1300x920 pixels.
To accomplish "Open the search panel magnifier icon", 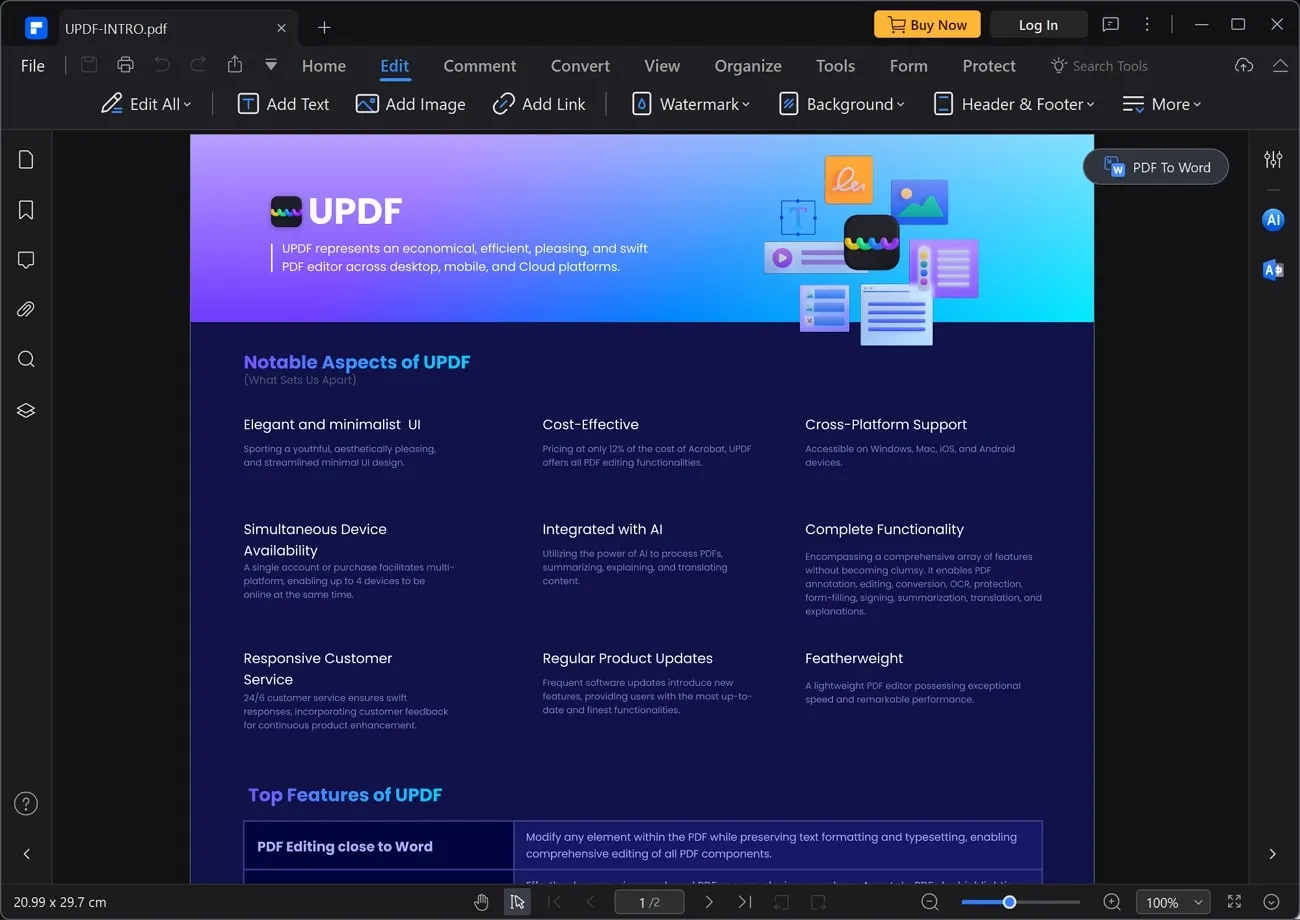I will click(26, 360).
